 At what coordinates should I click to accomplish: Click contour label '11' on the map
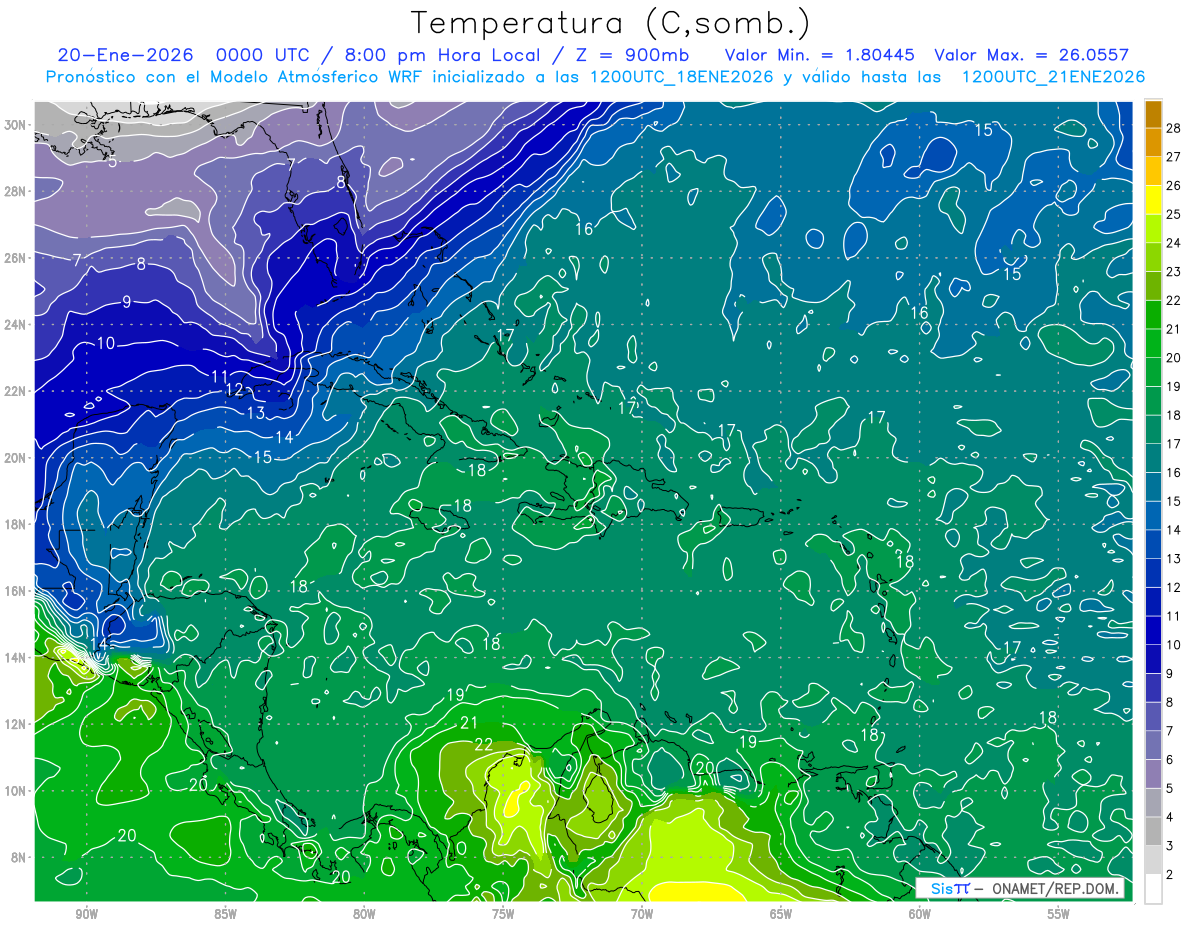221,376
